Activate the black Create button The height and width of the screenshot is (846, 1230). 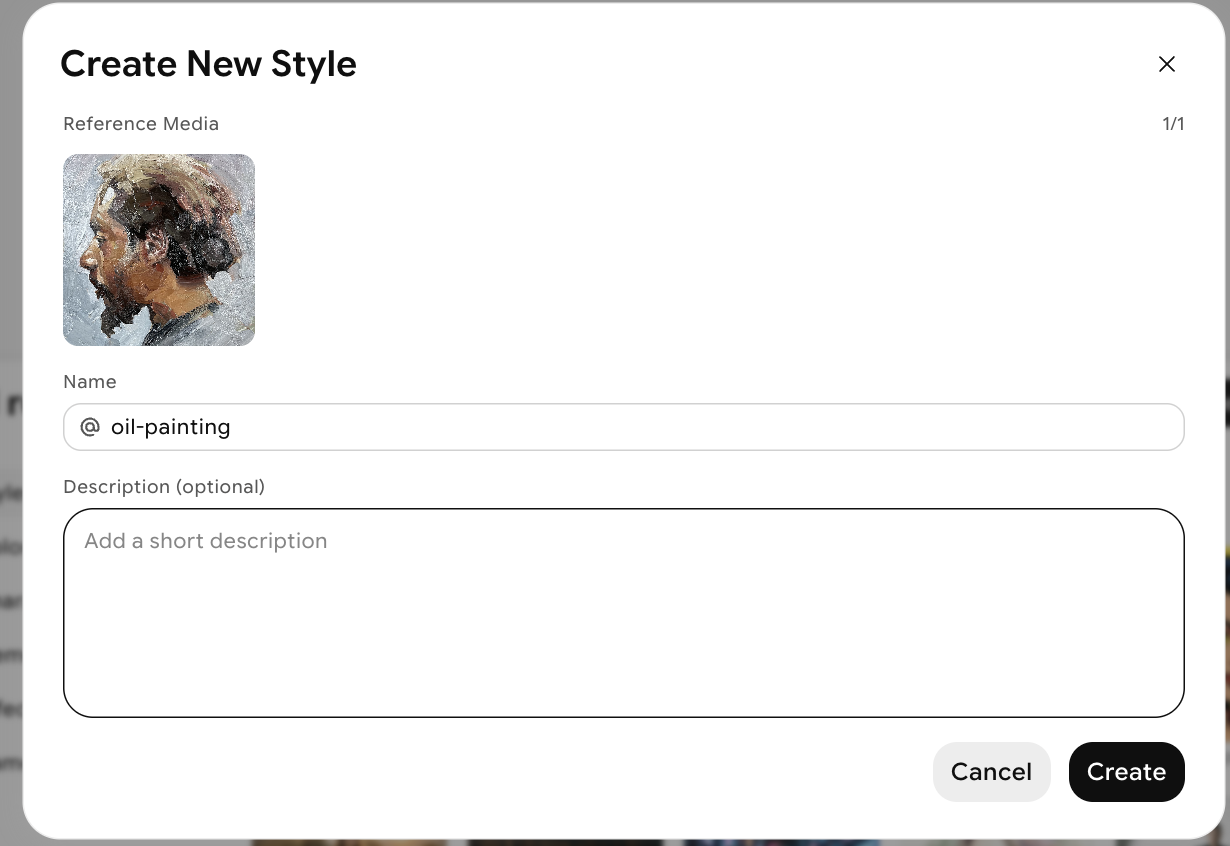pos(1126,771)
